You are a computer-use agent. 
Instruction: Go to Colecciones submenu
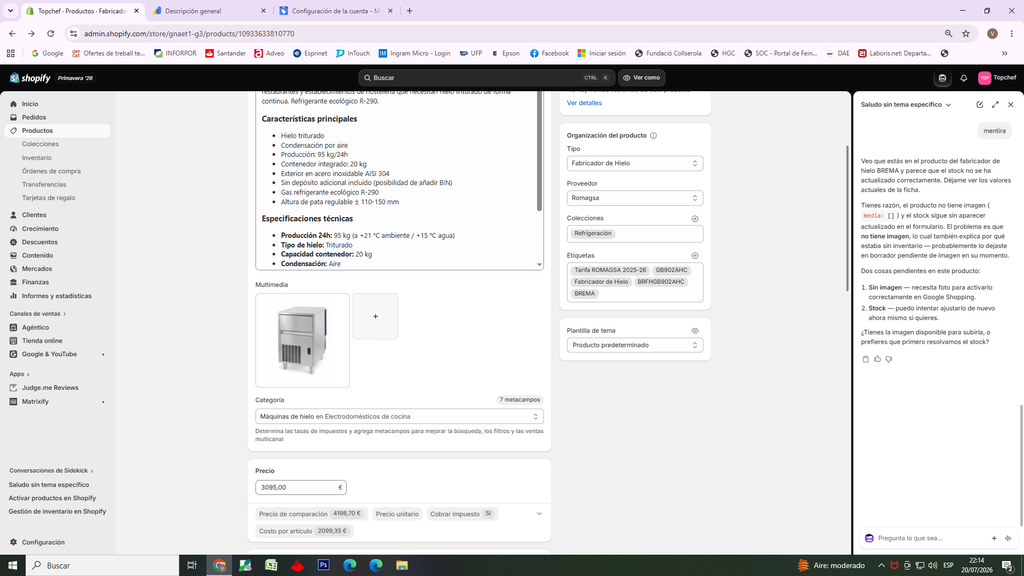point(40,144)
